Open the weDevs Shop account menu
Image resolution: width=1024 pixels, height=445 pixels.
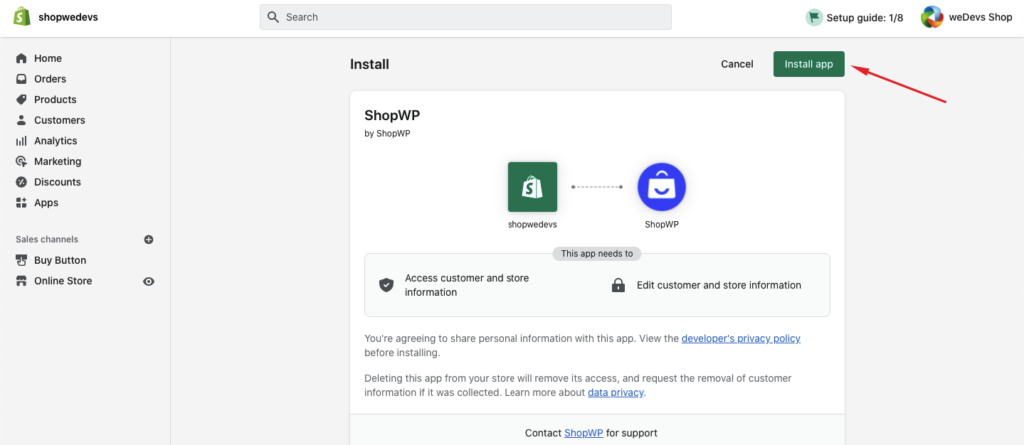(967, 17)
